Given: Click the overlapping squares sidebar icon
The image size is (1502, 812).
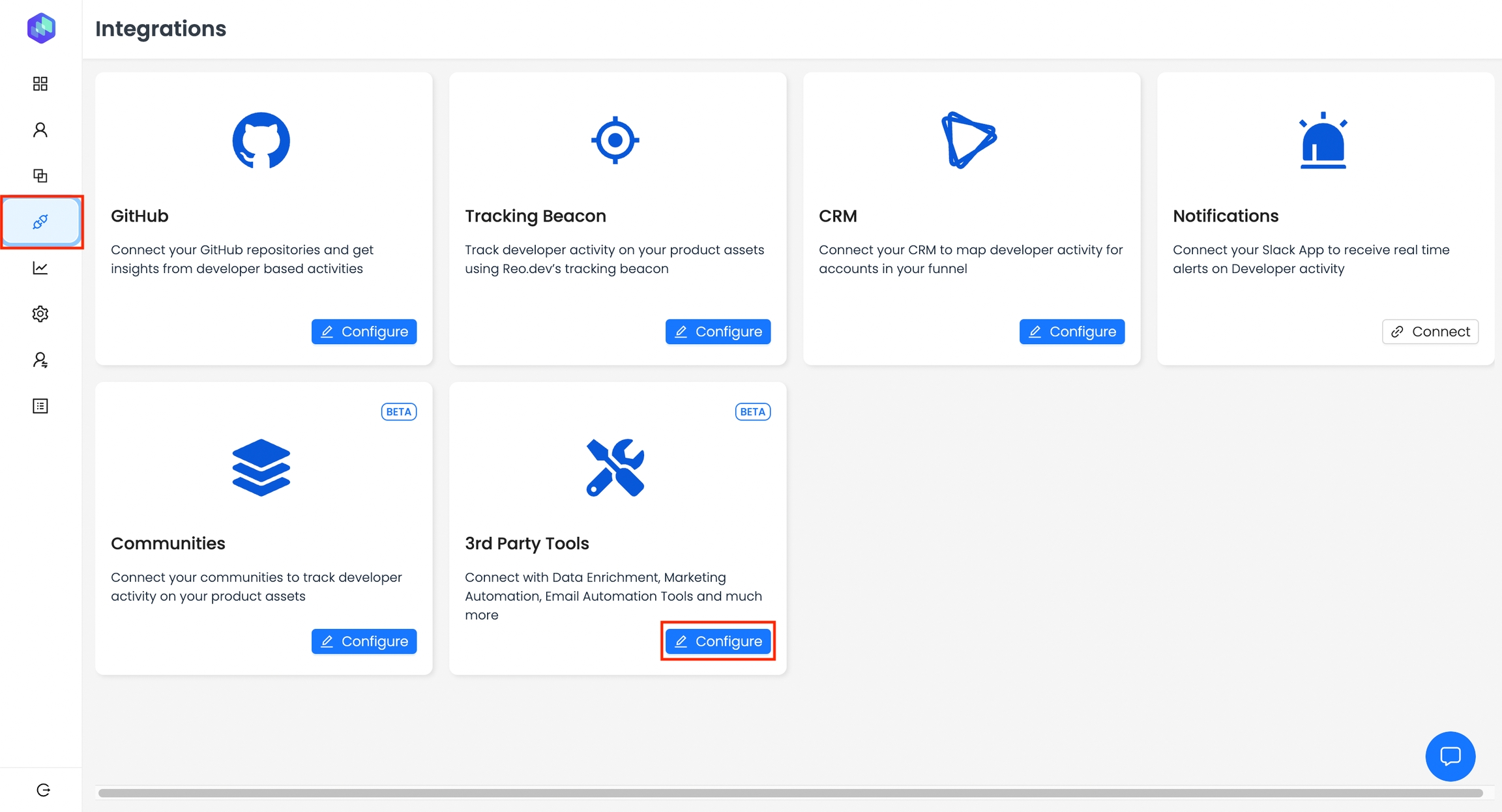Looking at the screenshot, I should coord(40,175).
